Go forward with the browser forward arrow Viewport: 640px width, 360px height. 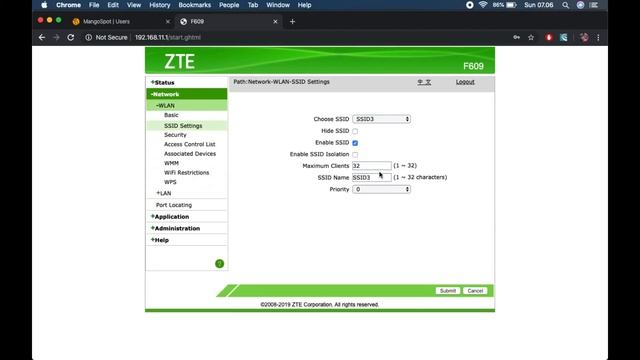pos(56,37)
